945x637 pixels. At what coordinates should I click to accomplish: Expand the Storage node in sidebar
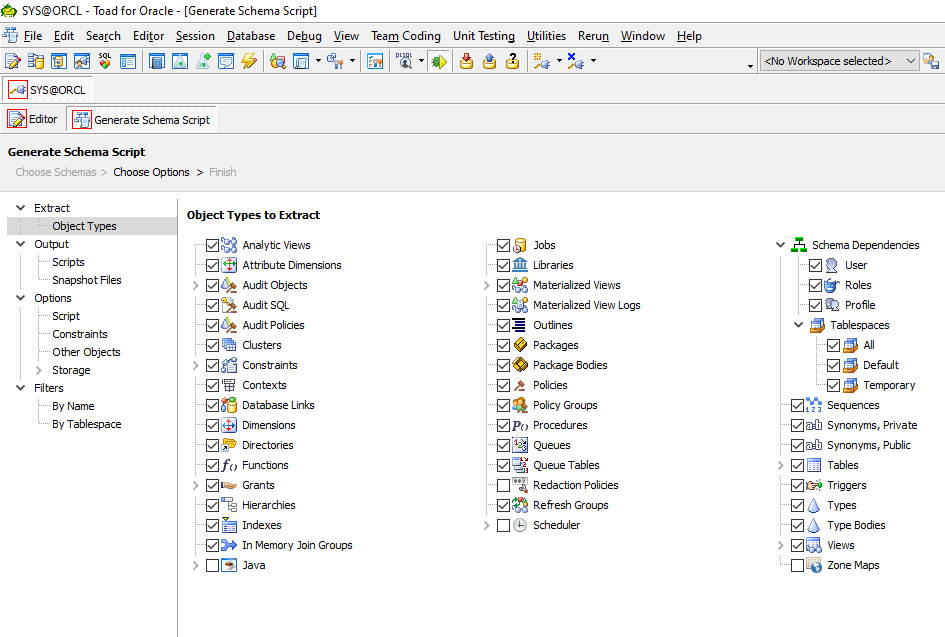(x=39, y=370)
